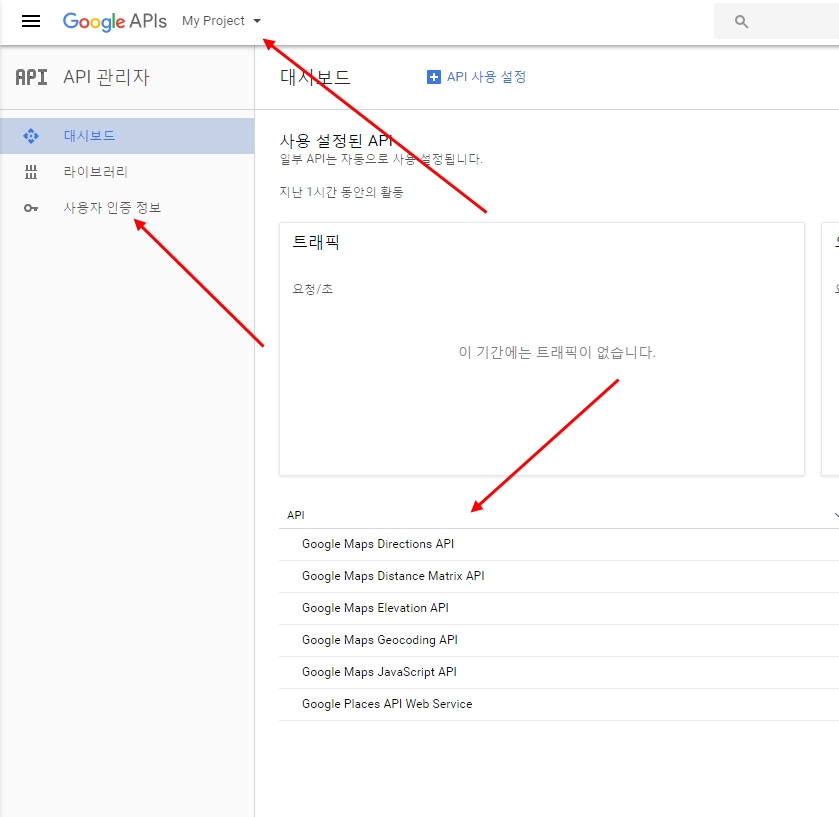Image resolution: width=839 pixels, height=817 pixels.
Task: Select the 사용자 인증 정보 menu label
Action: pyautogui.click(x=112, y=208)
